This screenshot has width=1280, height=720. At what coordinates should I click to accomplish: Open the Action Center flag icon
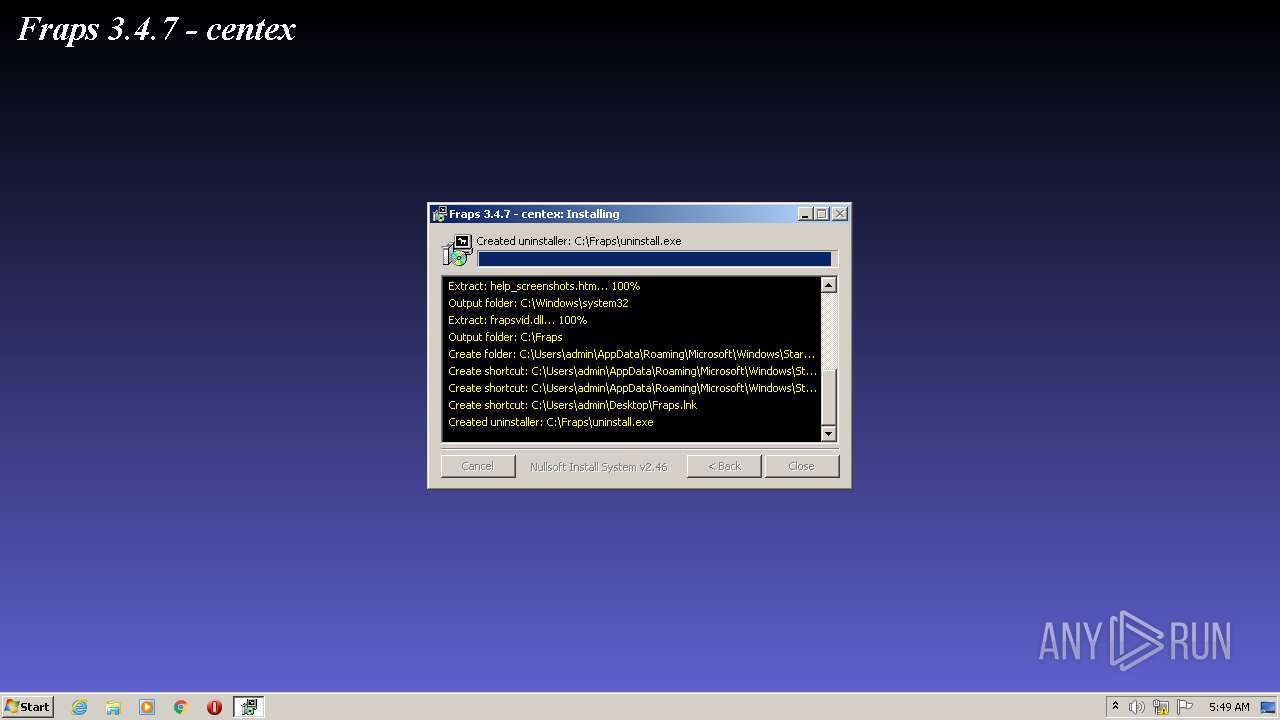pos(1185,707)
